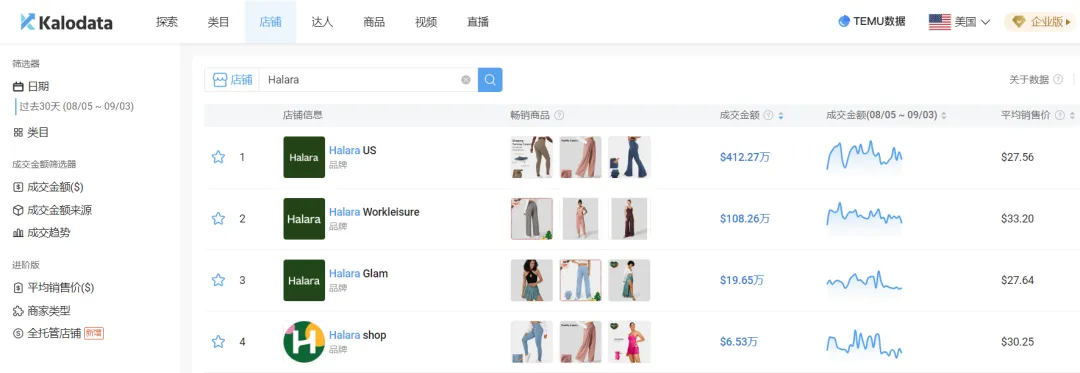Open Halara Workleisure gray pants thumbnail
The width and height of the screenshot is (1080, 373).
pos(532,219)
